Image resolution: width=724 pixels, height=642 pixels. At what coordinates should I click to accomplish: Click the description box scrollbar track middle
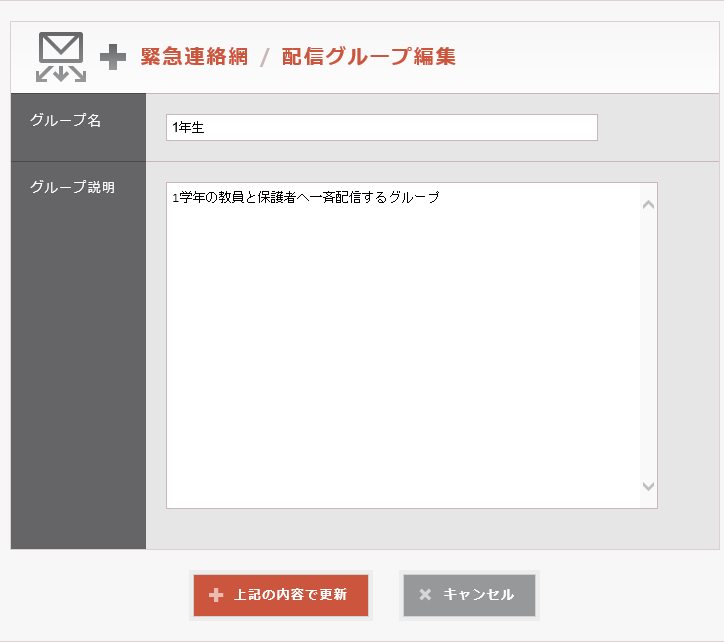648,345
